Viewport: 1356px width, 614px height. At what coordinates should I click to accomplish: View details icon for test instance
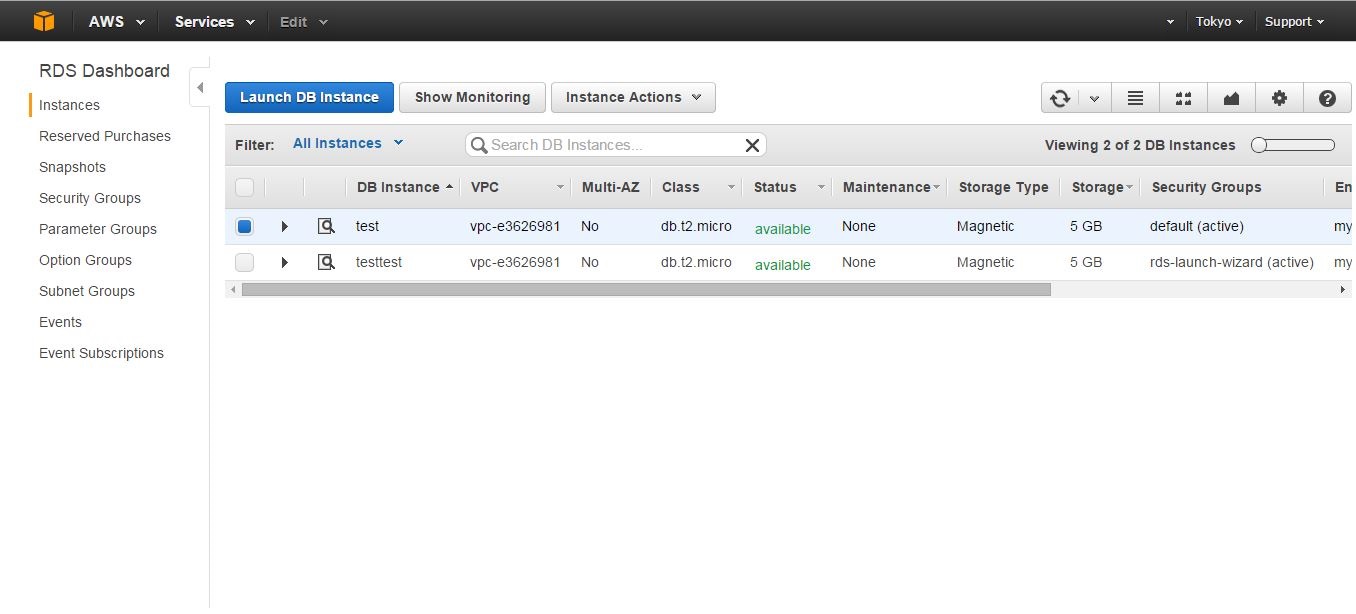coord(326,226)
